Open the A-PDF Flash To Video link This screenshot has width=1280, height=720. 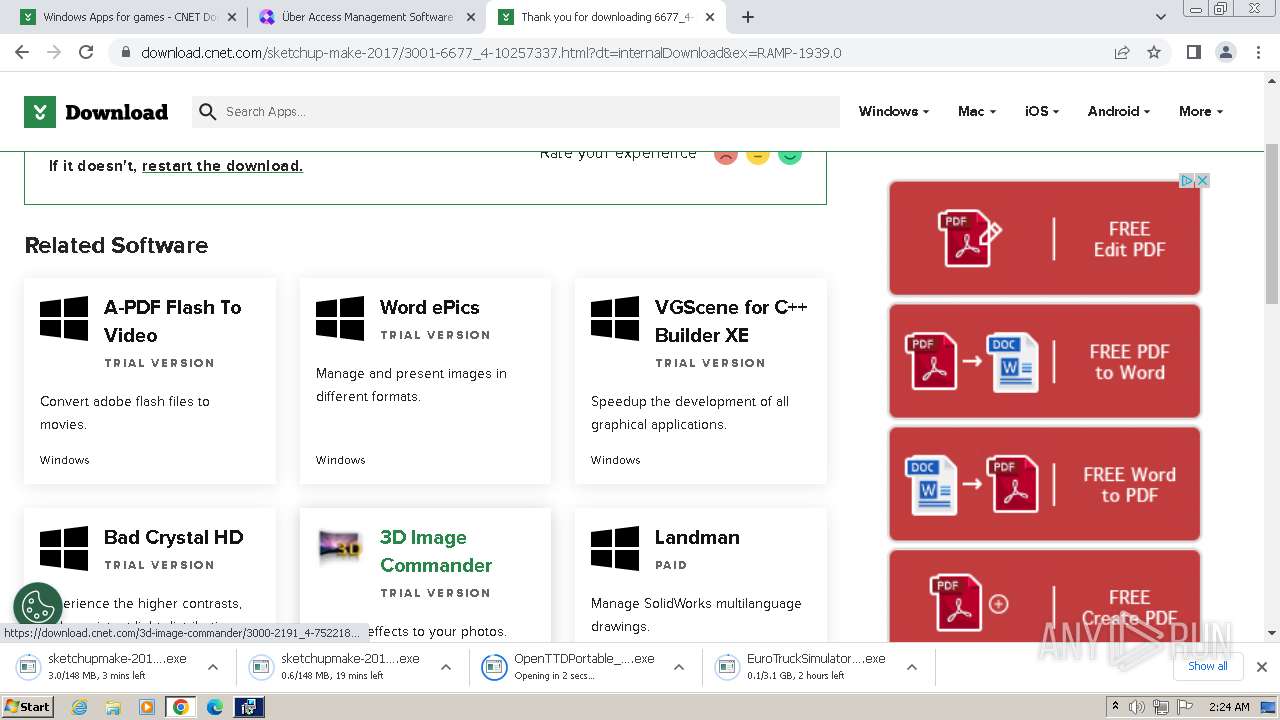point(172,321)
